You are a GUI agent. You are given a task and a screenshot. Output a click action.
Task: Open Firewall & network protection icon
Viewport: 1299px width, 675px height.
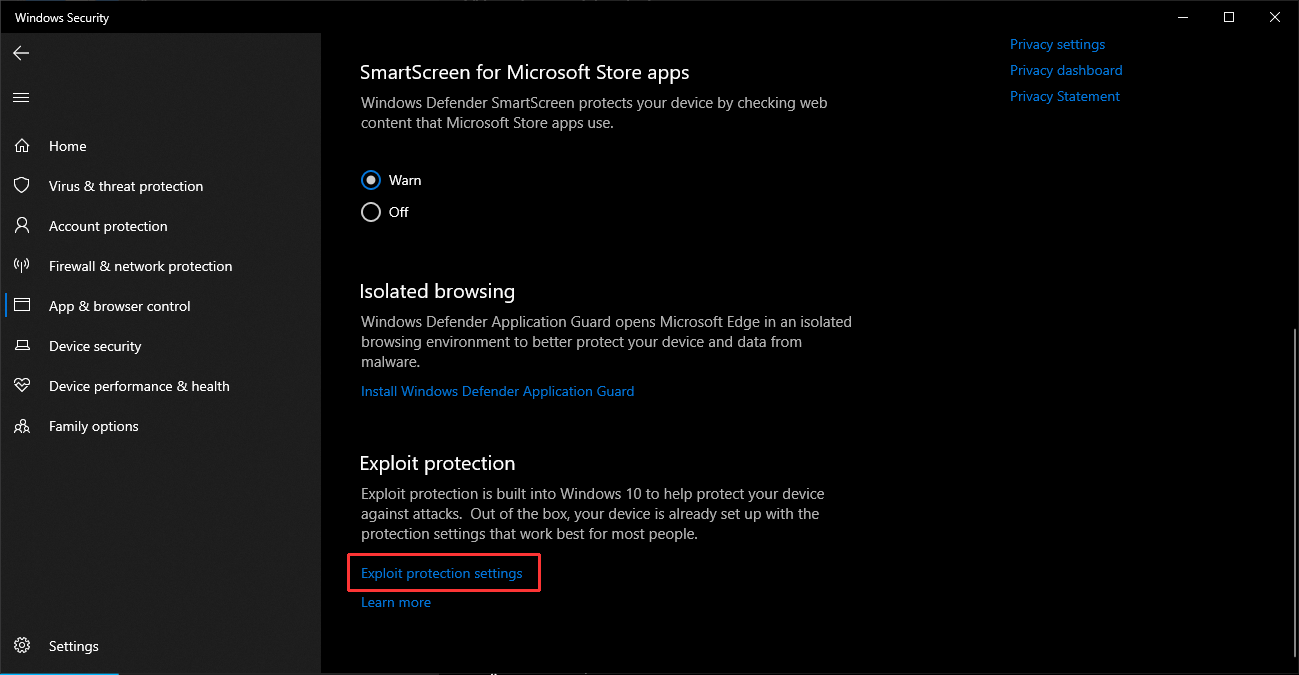click(22, 266)
